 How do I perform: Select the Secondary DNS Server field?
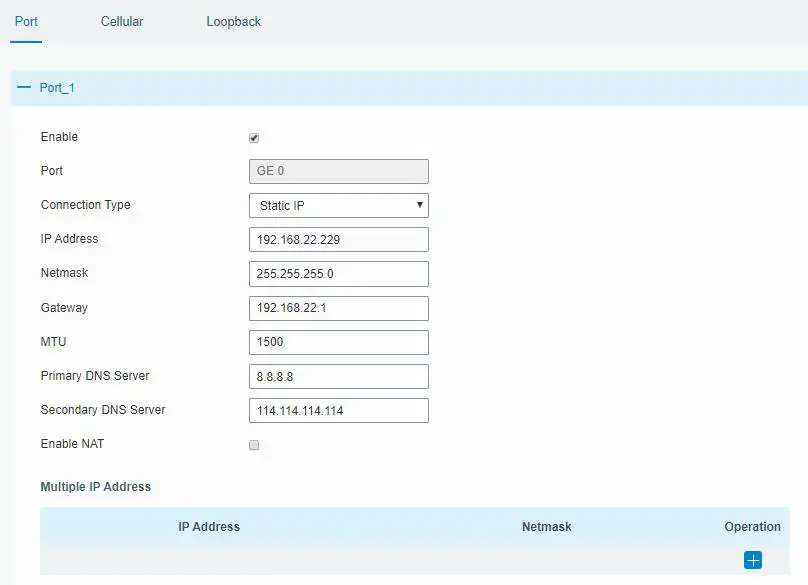(x=338, y=409)
